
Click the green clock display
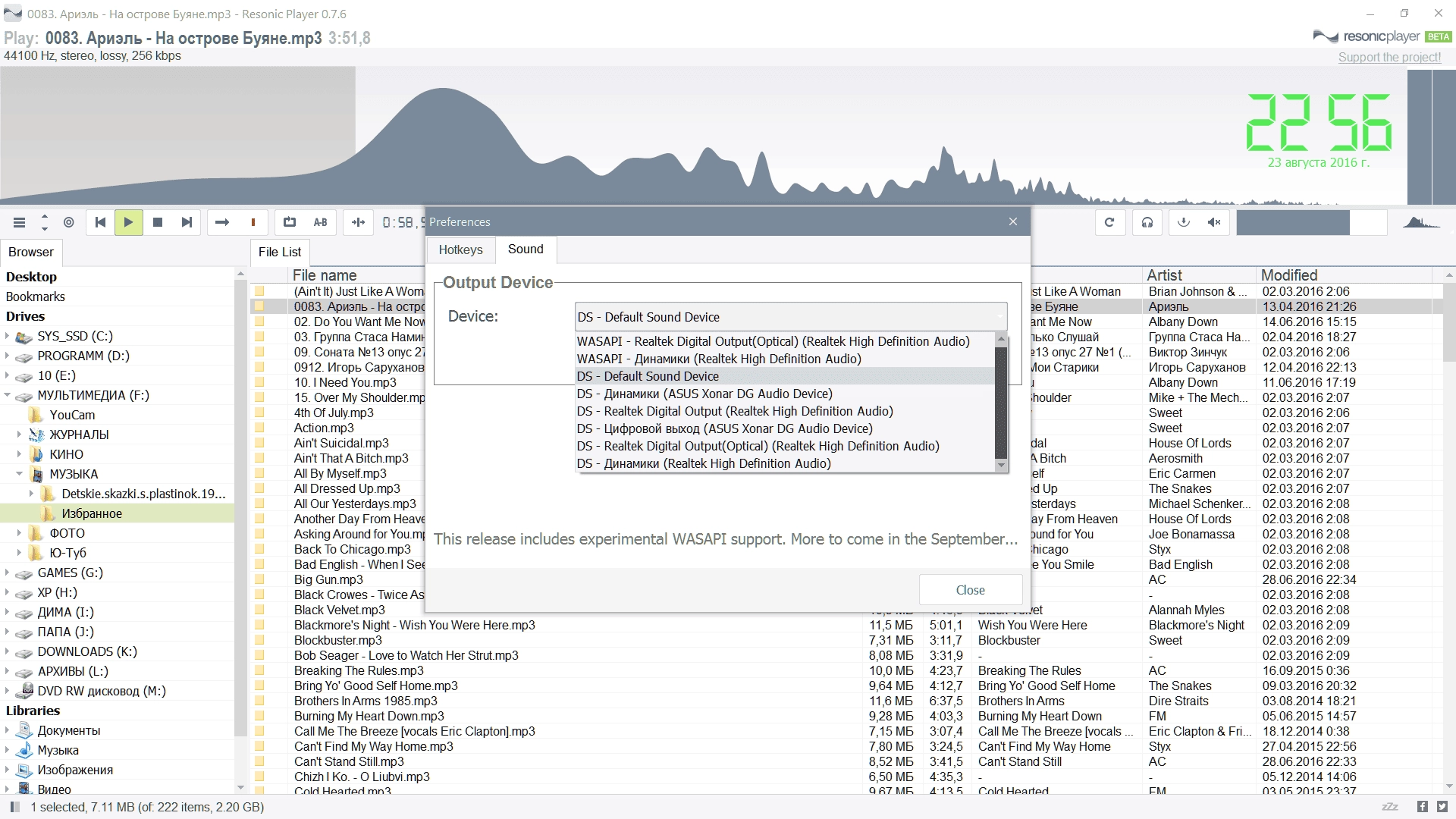[1319, 122]
